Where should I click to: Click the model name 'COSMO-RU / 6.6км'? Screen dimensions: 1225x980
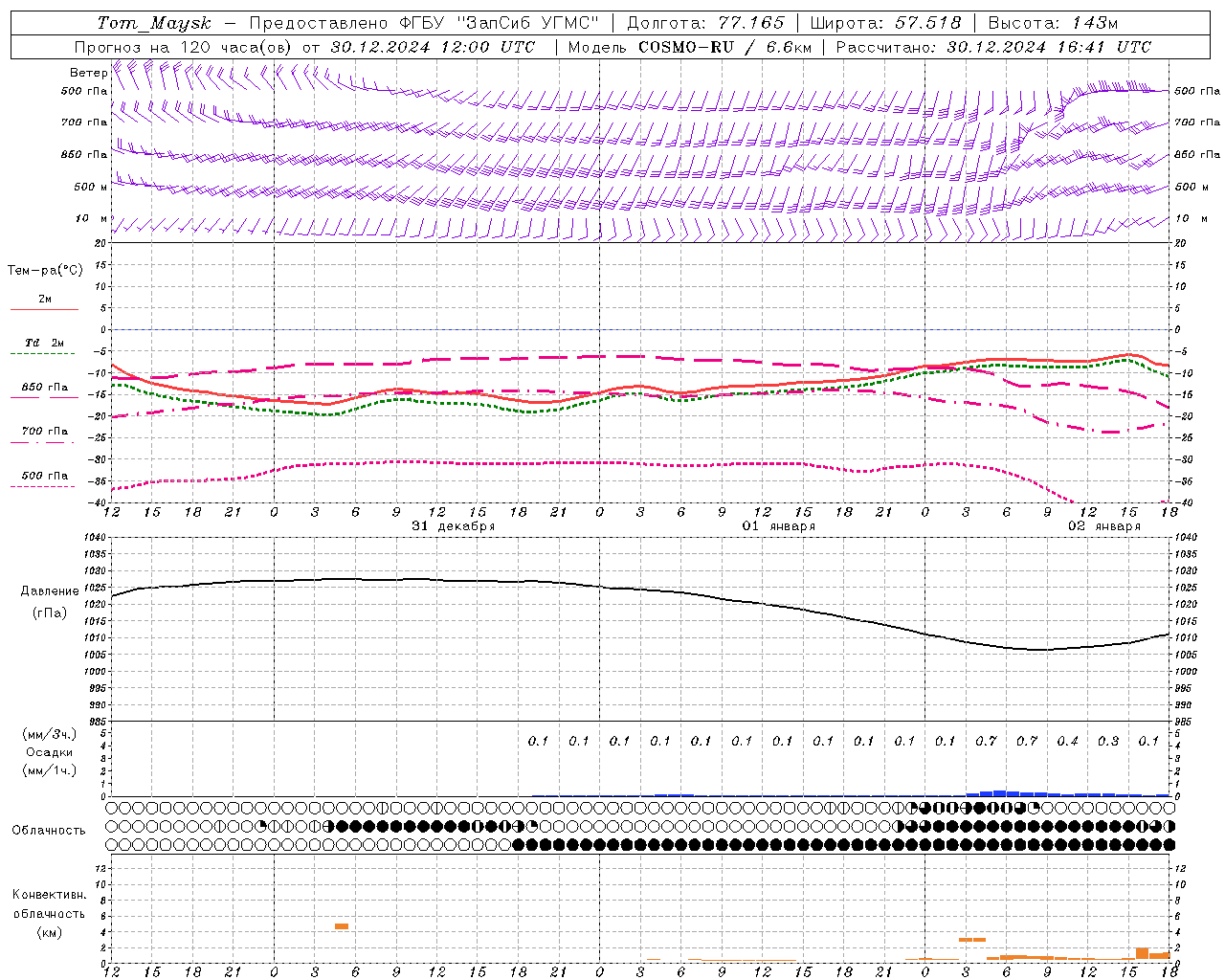pos(725,47)
